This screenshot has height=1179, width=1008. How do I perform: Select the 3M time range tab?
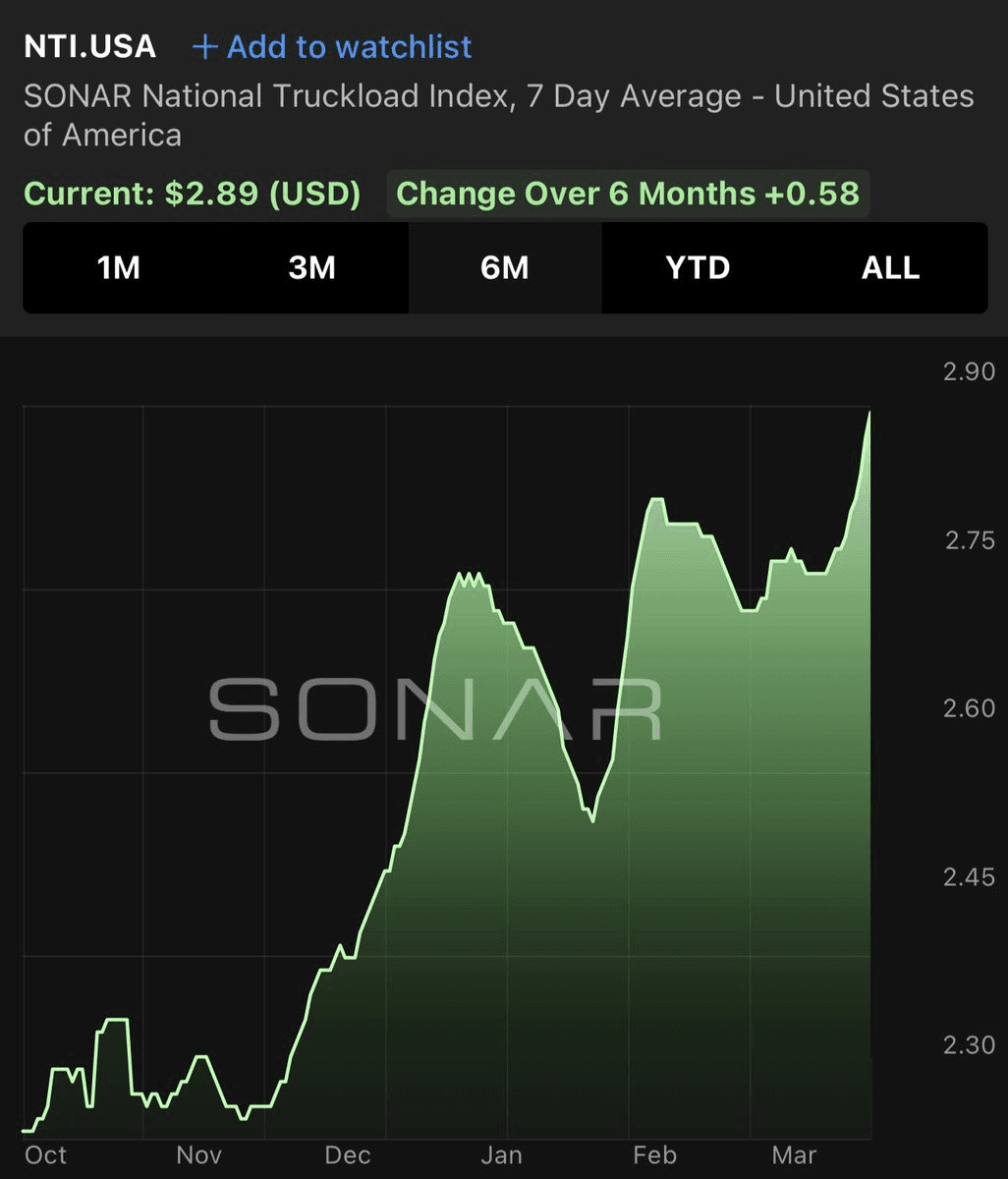pyautogui.click(x=311, y=268)
